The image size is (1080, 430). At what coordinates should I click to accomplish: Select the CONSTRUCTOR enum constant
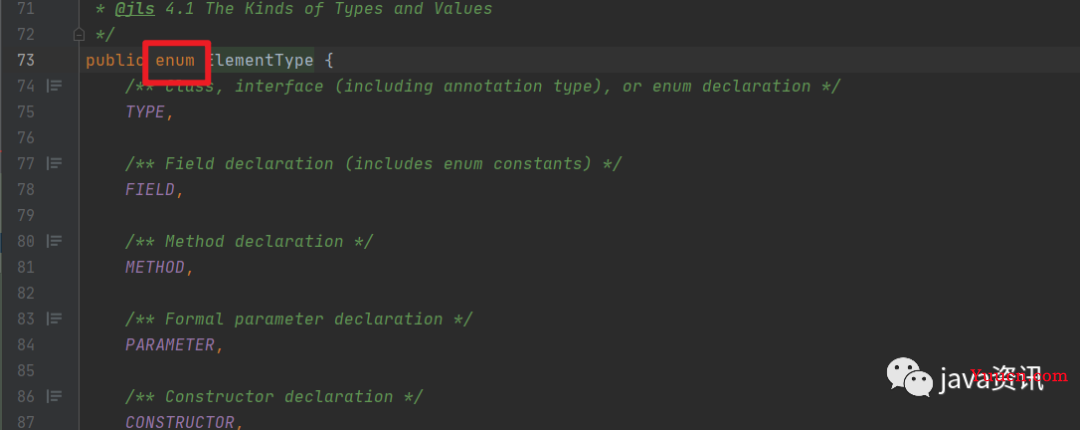tap(180, 422)
